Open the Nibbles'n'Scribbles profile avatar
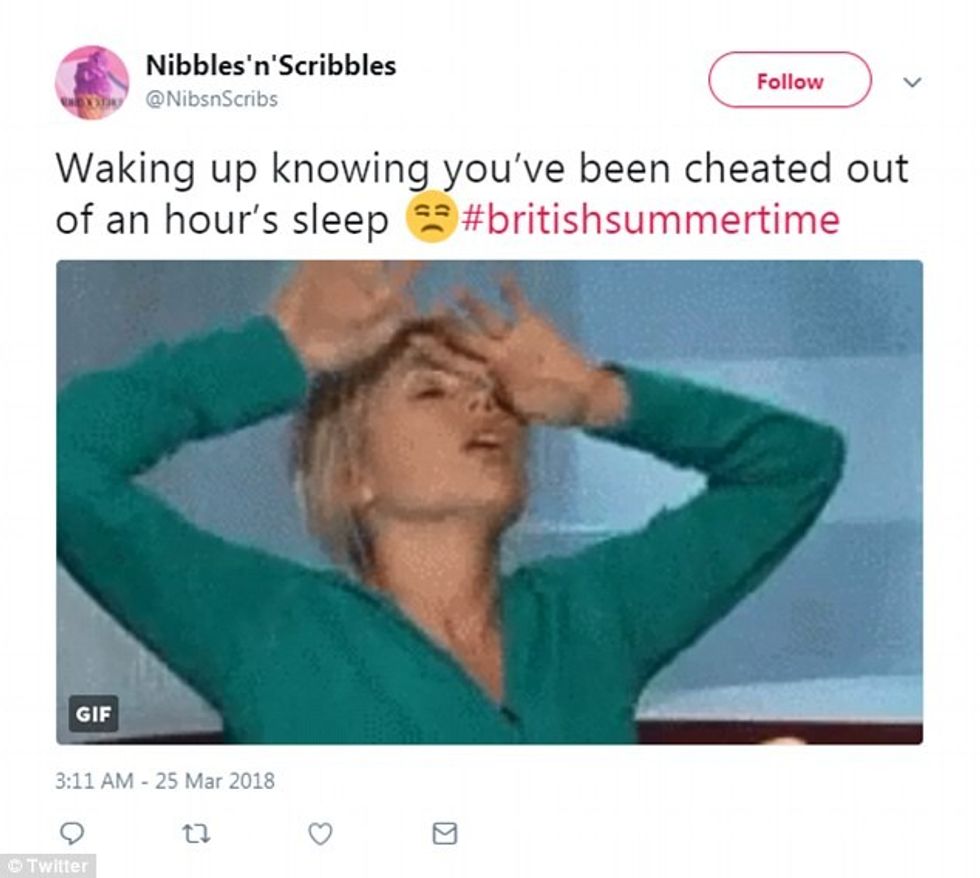 point(92,82)
